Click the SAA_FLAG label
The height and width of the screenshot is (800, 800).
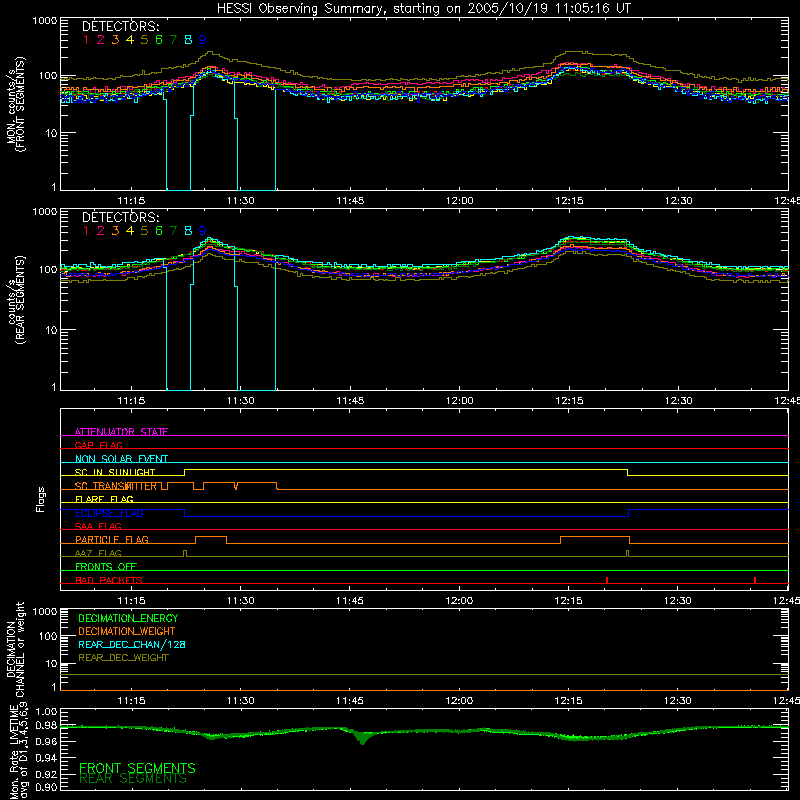98,526
